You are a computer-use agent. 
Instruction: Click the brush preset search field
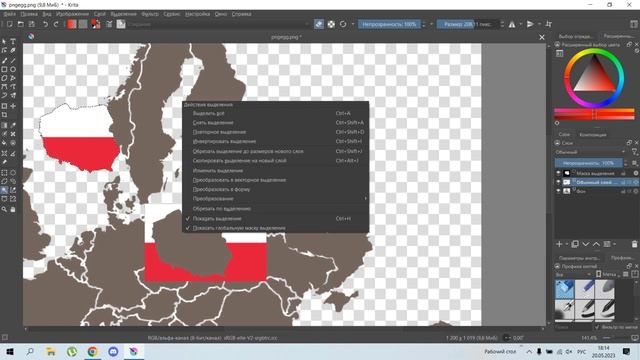[573, 327]
